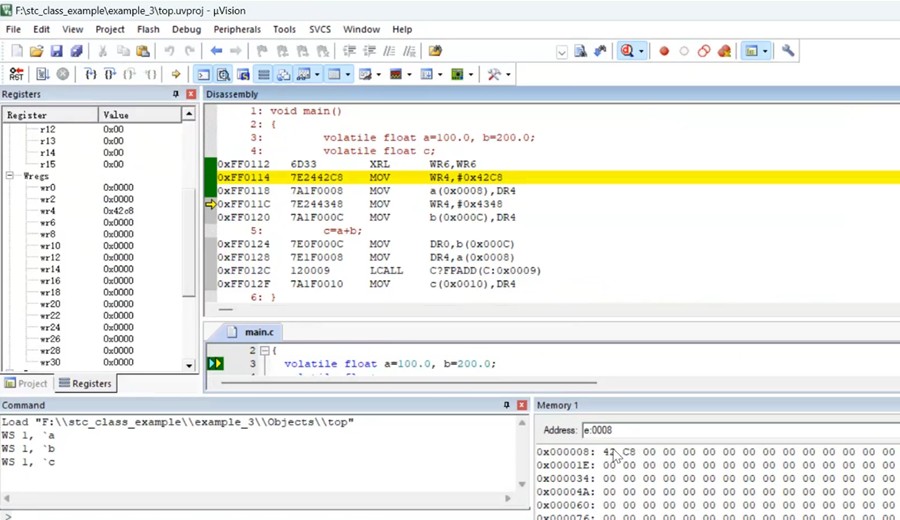The height and width of the screenshot is (520, 900).
Task: Toggle the Disassembly Window toolbar button
Action: (x=223, y=74)
